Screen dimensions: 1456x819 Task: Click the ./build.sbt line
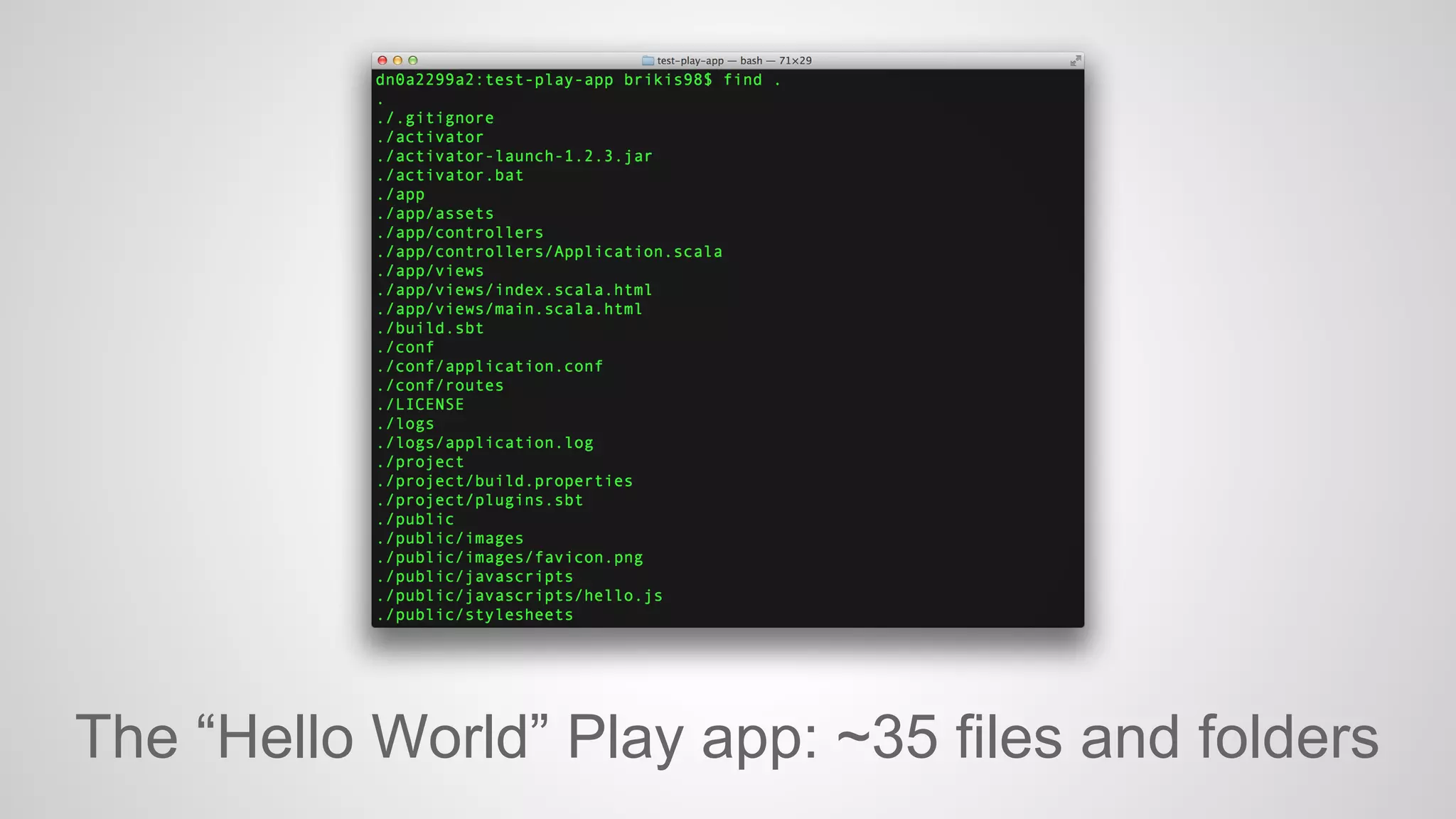coord(430,328)
